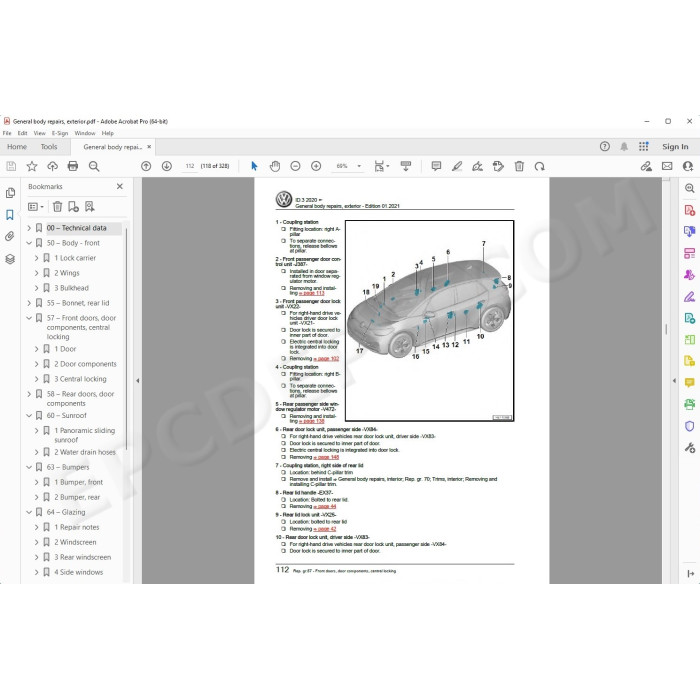This screenshot has height=700, width=700.
Task: Open the Edit menu
Action: (x=22, y=133)
